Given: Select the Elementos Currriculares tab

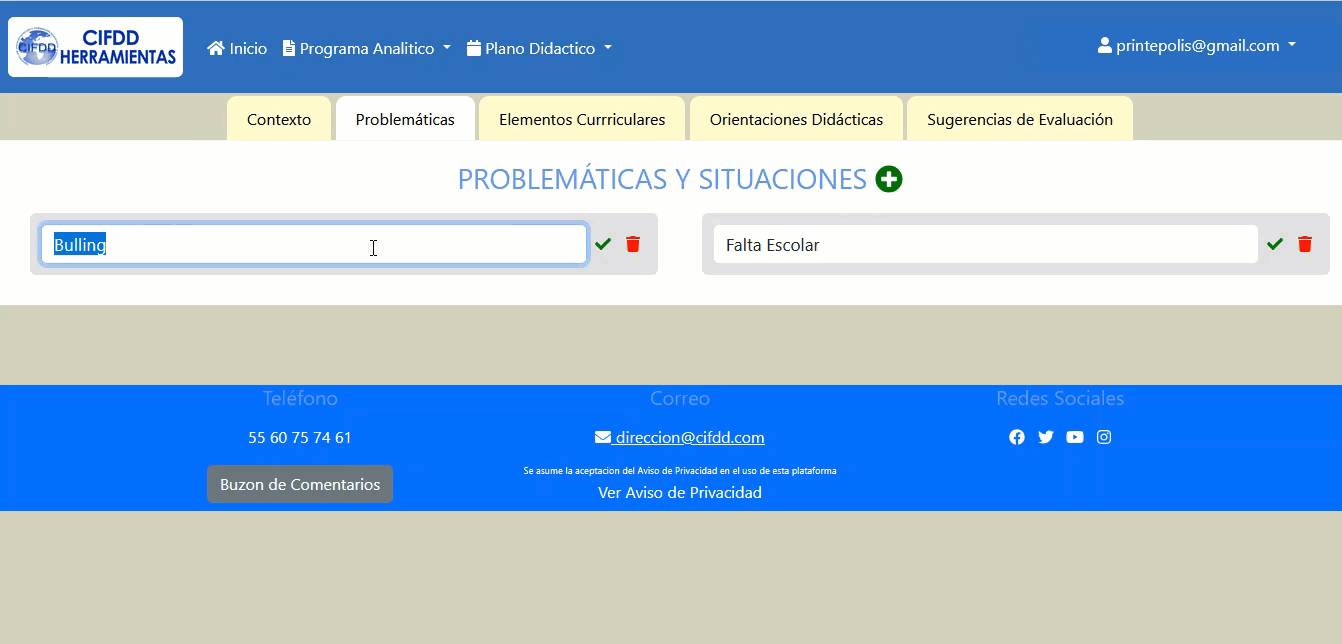Looking at the screenshot, I should tap(582, 119).
